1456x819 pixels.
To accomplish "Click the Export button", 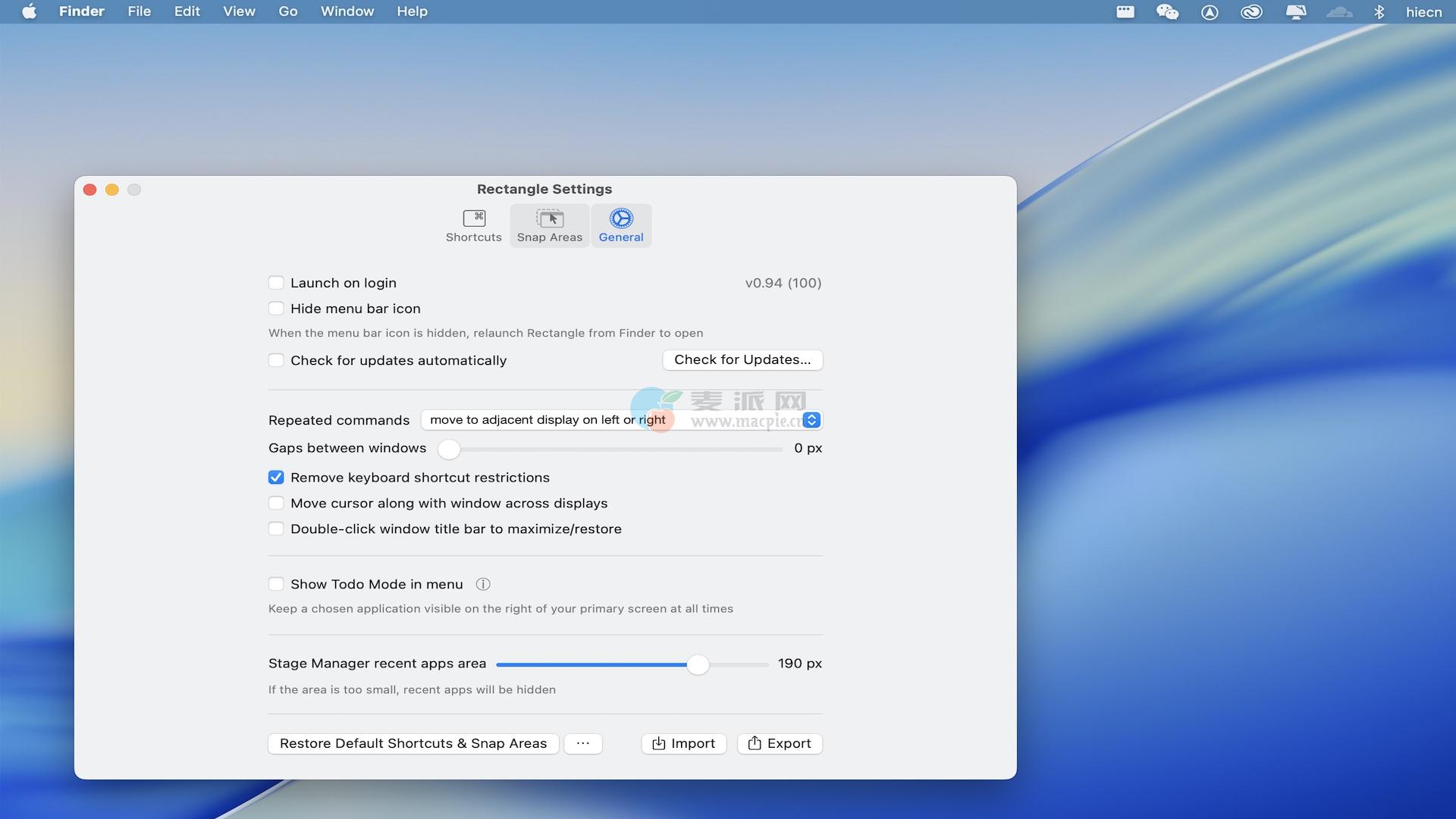I will [780, 744].
